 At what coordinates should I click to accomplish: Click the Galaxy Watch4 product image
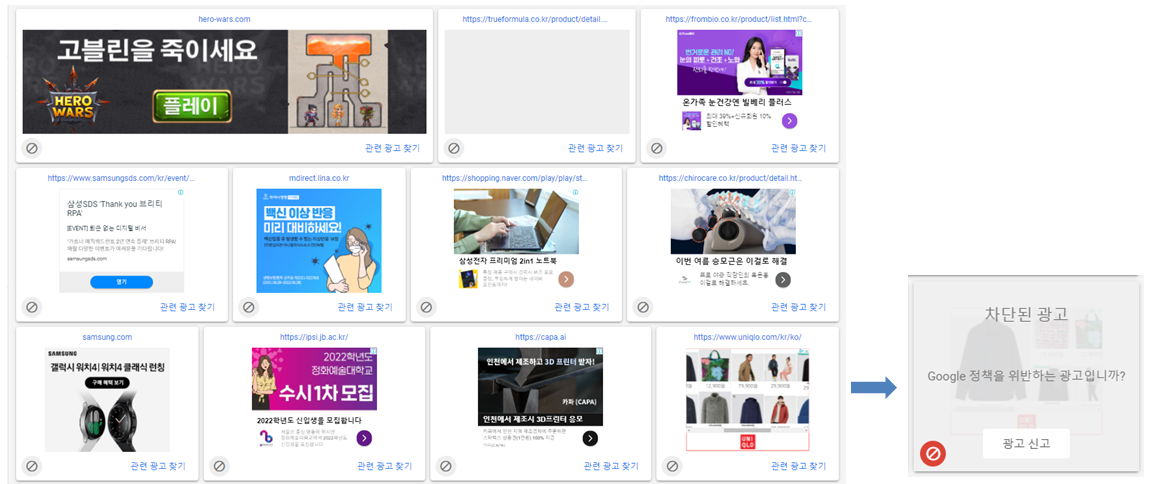click(107, 421)
